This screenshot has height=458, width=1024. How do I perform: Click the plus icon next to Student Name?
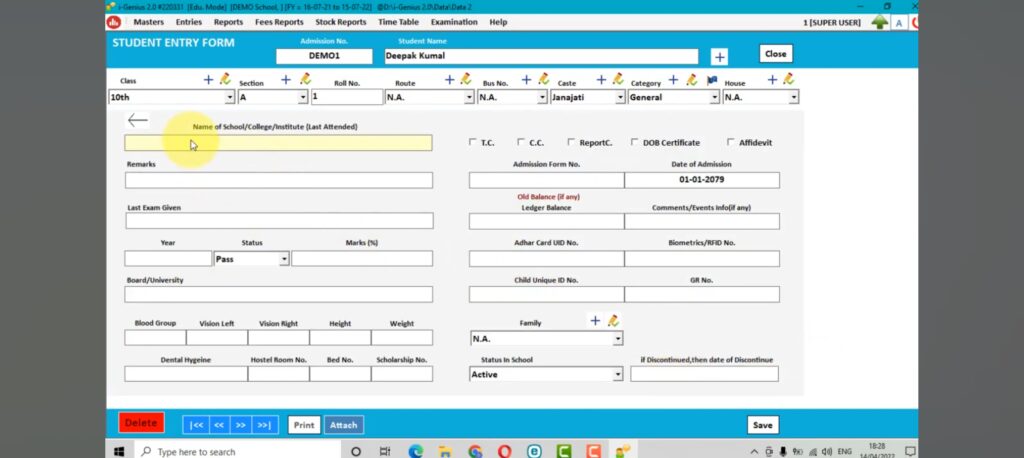(719, 57)
